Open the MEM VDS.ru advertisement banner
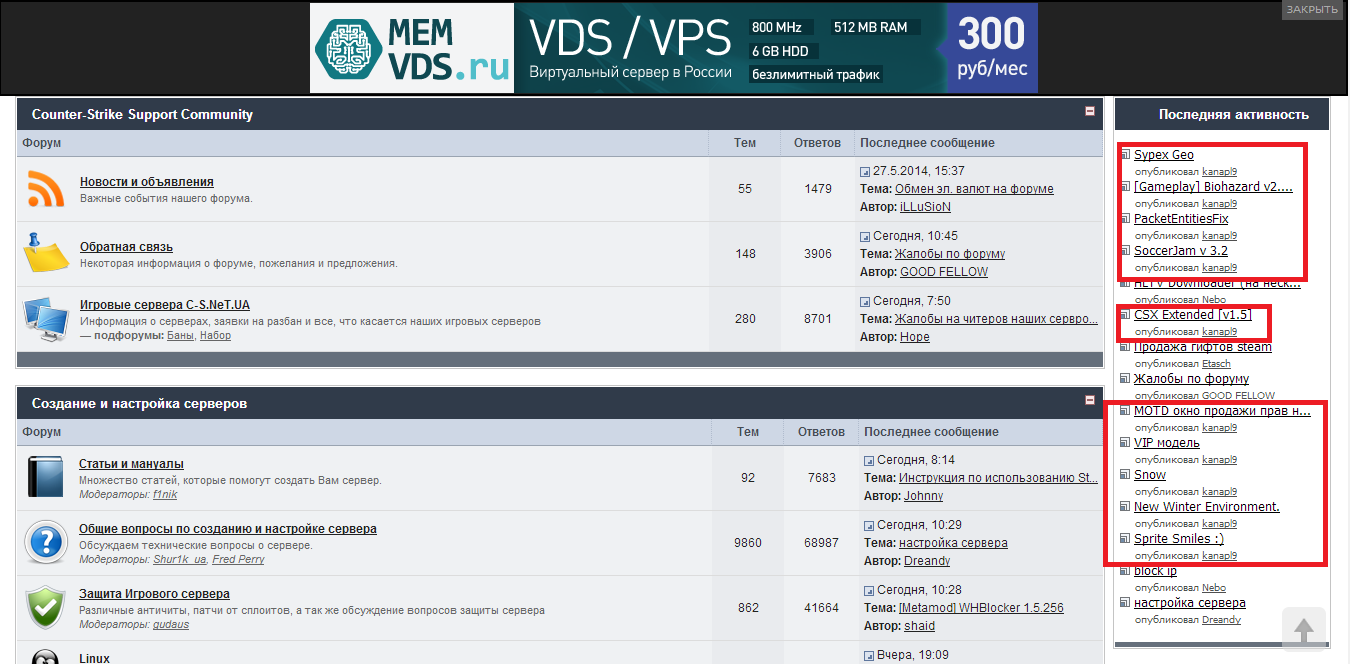The height and width of the screenshot is (664, 1350). (674, 48)
